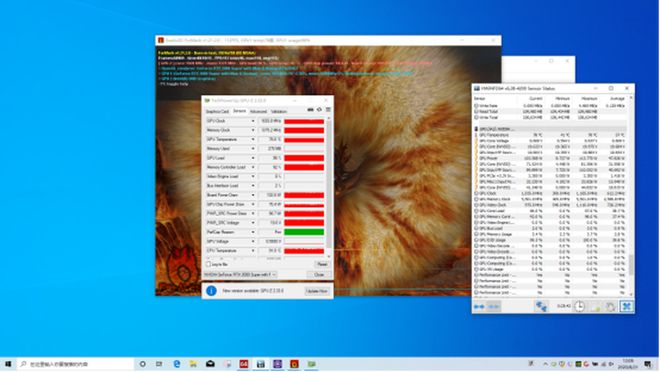
Task: Open the notification center icon
Action: (648, 364)
